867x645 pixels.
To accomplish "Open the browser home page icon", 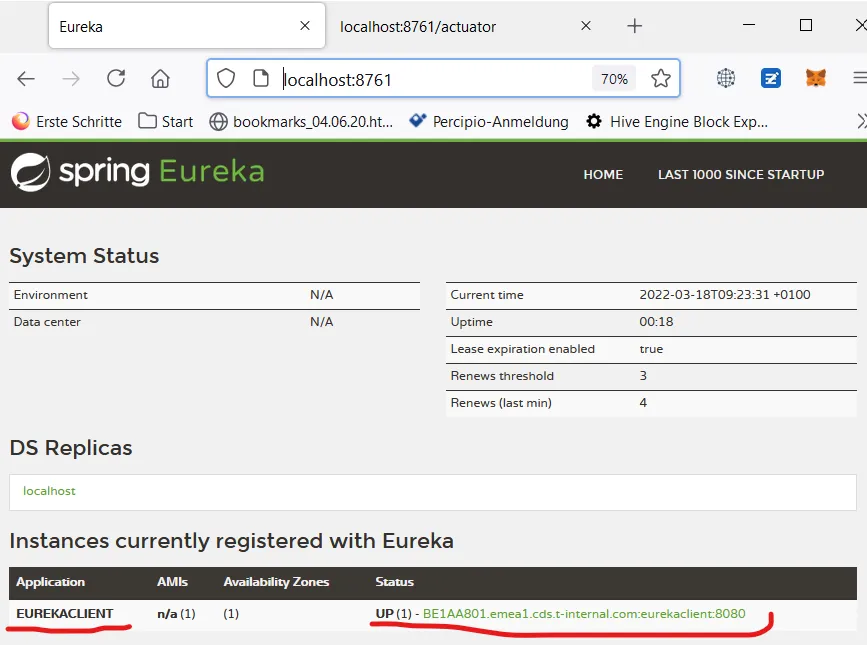I will point(160,78).
